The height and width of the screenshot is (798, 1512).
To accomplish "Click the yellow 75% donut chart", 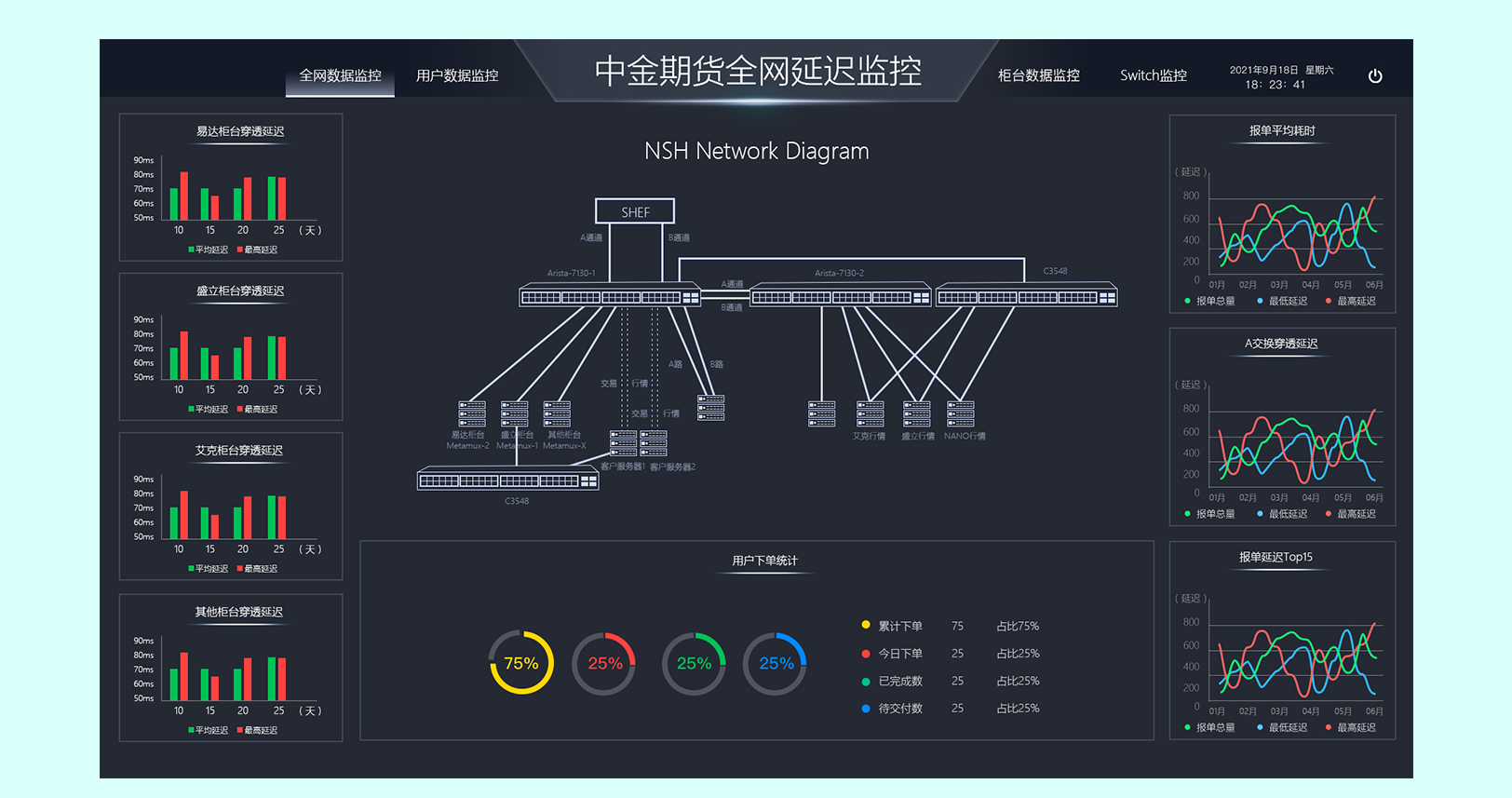I will point(521,663).
